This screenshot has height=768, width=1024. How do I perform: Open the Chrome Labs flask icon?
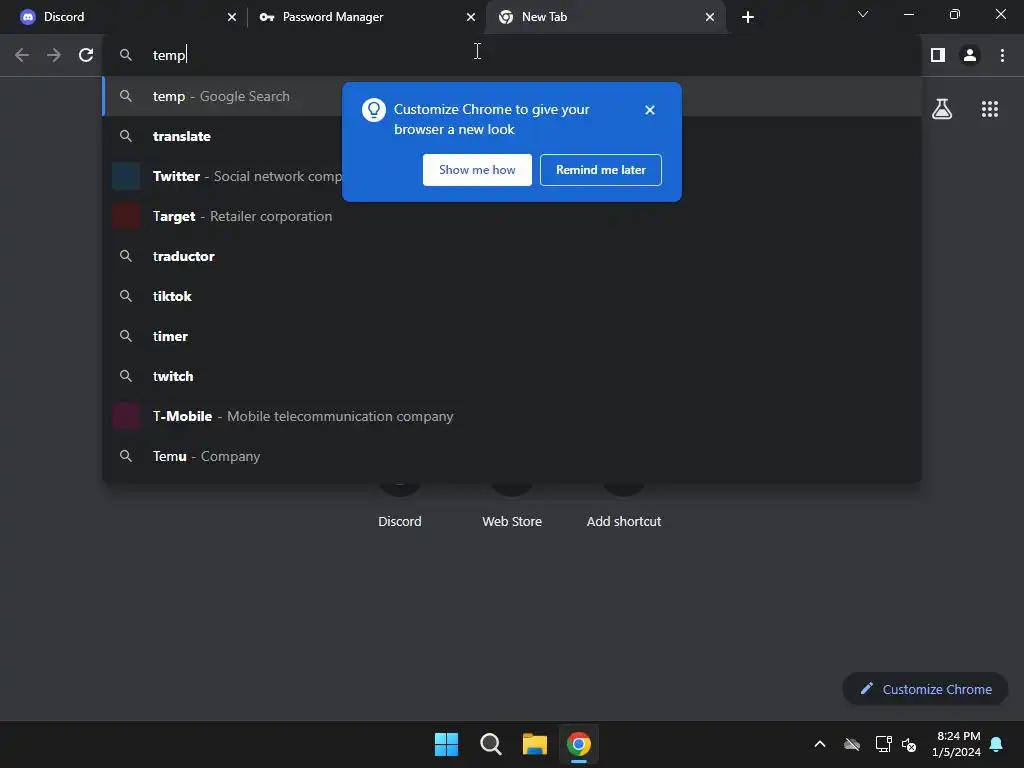point(942,108)
